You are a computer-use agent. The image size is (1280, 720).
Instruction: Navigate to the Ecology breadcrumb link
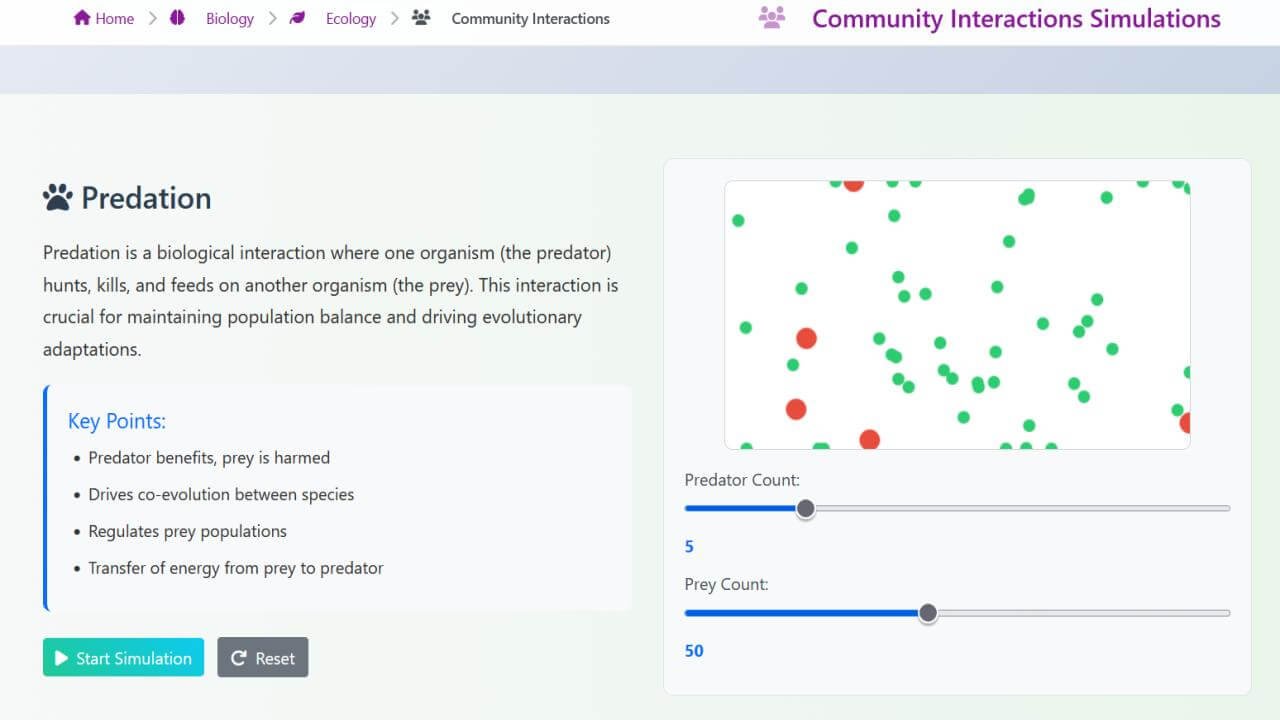click(351, 18)
